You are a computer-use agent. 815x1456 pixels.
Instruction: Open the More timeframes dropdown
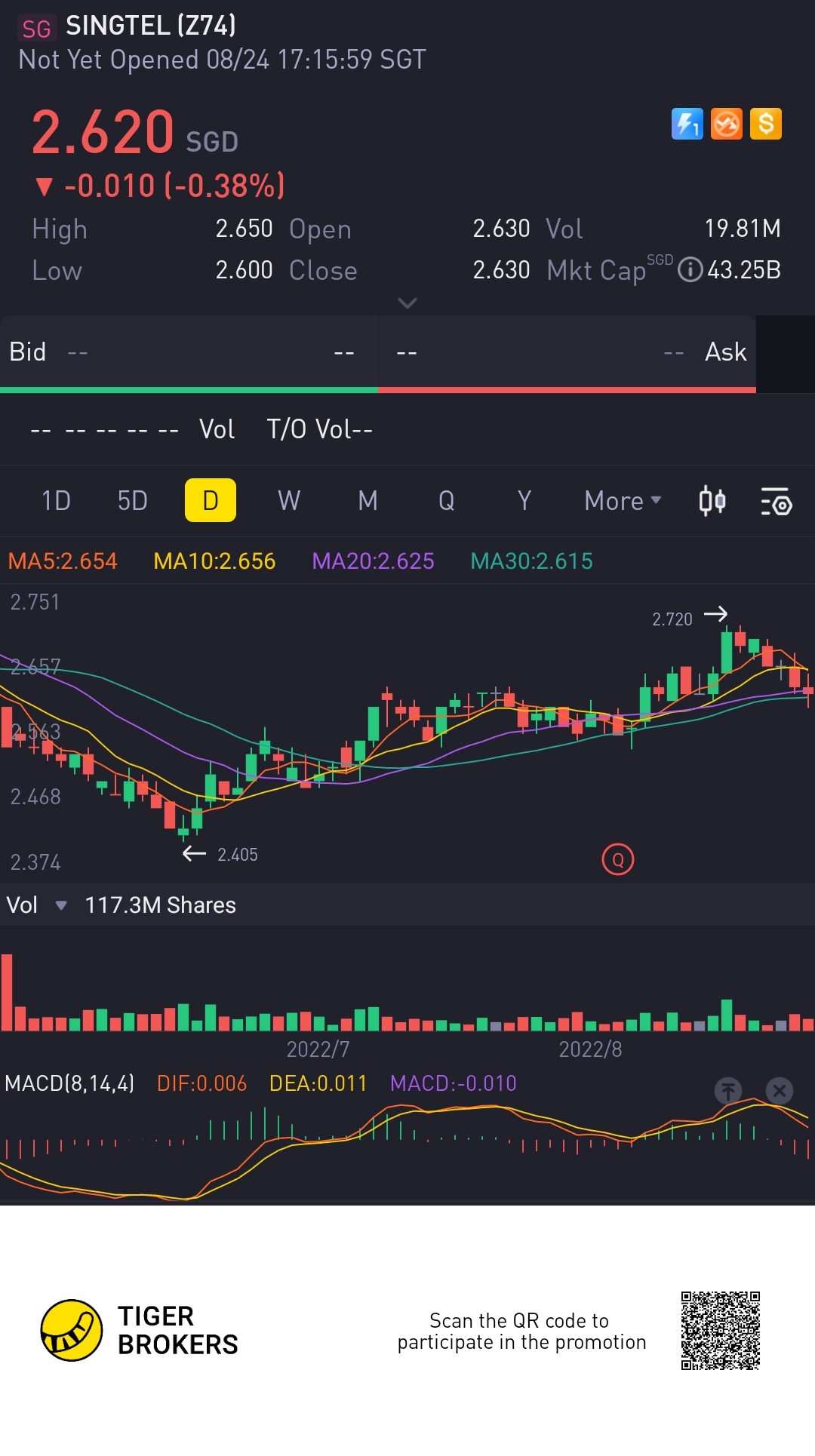pos(623,501)
